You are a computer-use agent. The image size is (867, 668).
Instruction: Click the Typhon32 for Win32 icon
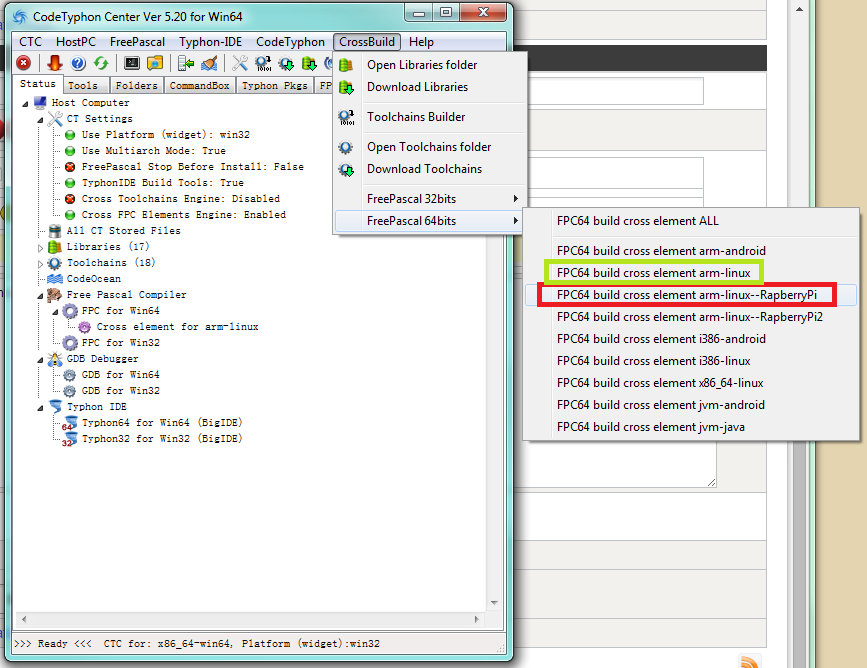(x=70, y=440)
